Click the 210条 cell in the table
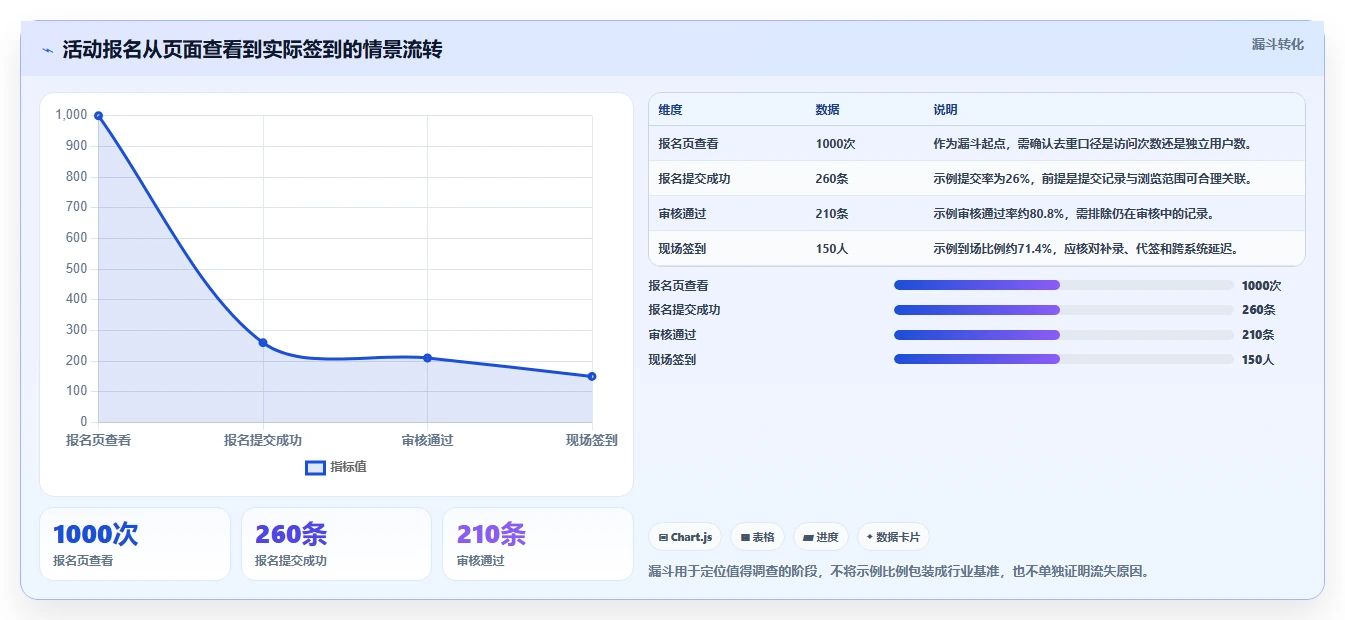This screenshot has height=620, width=1345. [x=832, y=214]
